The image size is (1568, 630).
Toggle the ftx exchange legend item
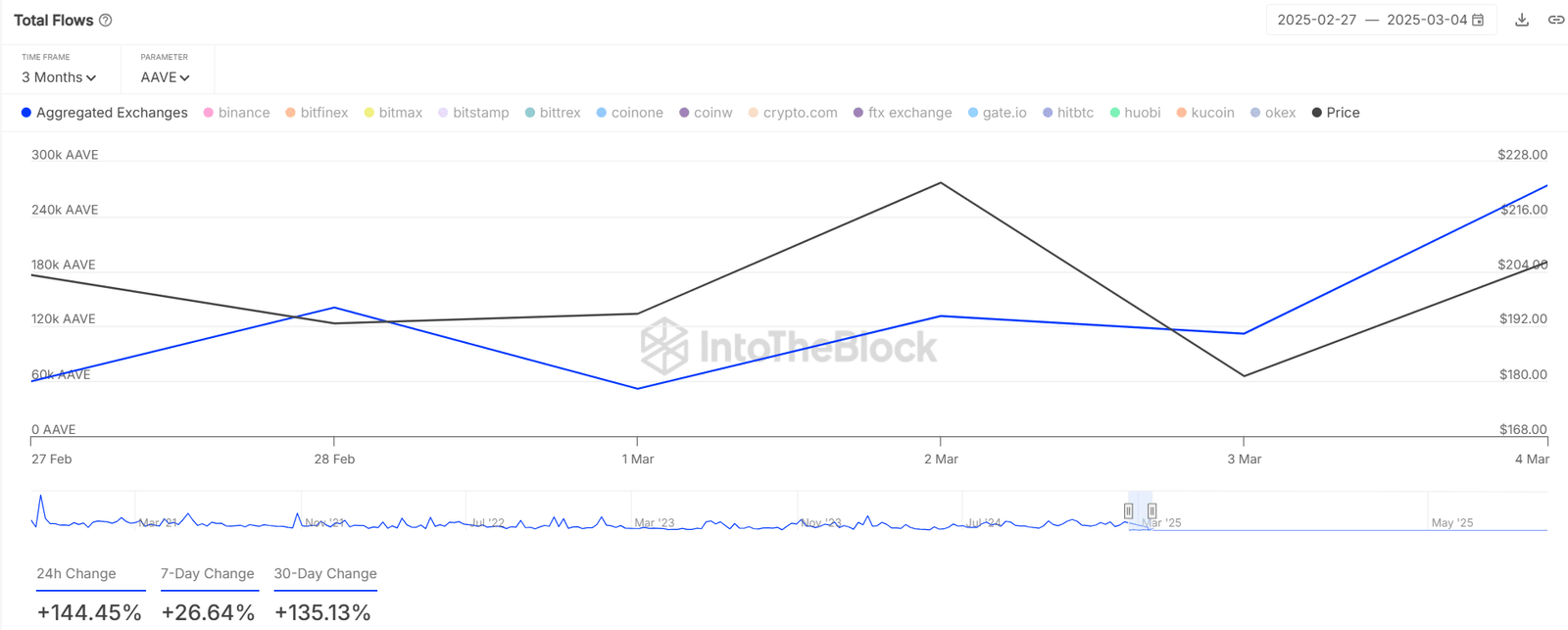[903, 113]
